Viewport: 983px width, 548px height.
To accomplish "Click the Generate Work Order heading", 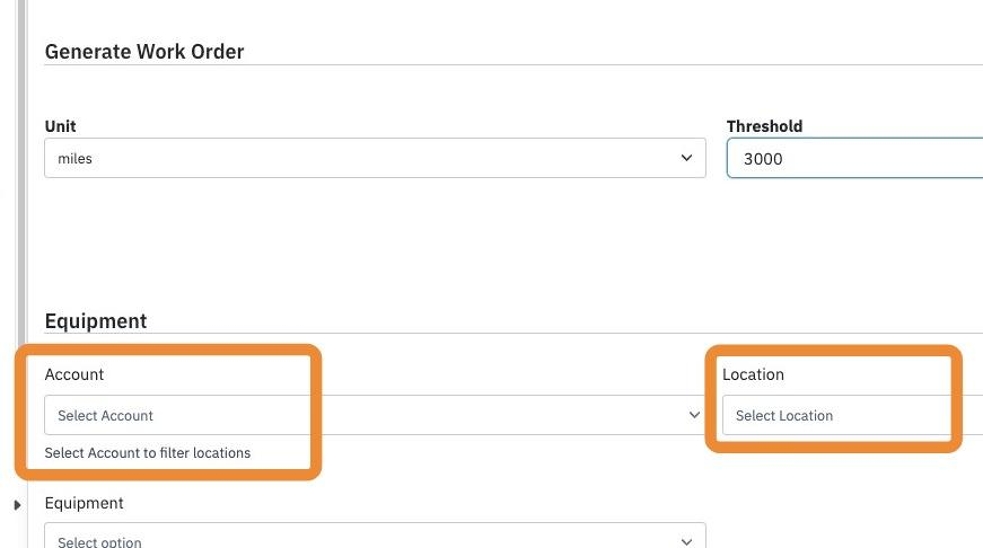I will tap(144, 51).
